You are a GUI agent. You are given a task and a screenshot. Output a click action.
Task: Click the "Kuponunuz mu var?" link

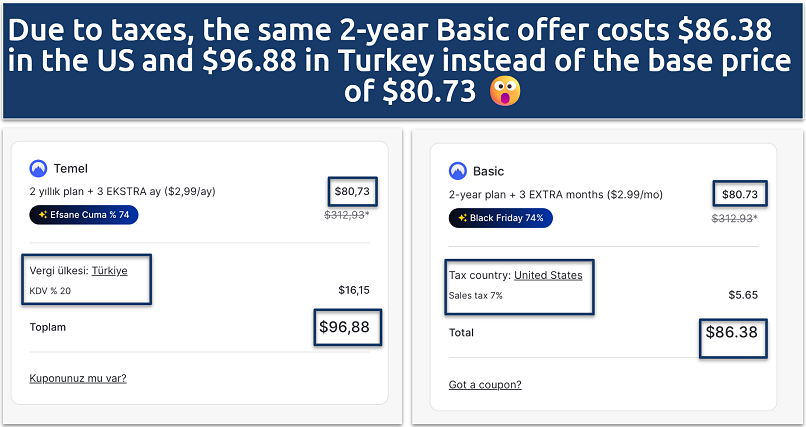click(78, 378)
